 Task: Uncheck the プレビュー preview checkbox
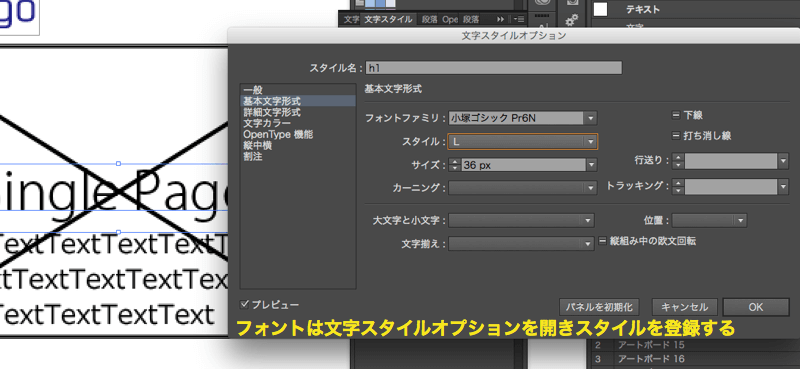(244, 305)
